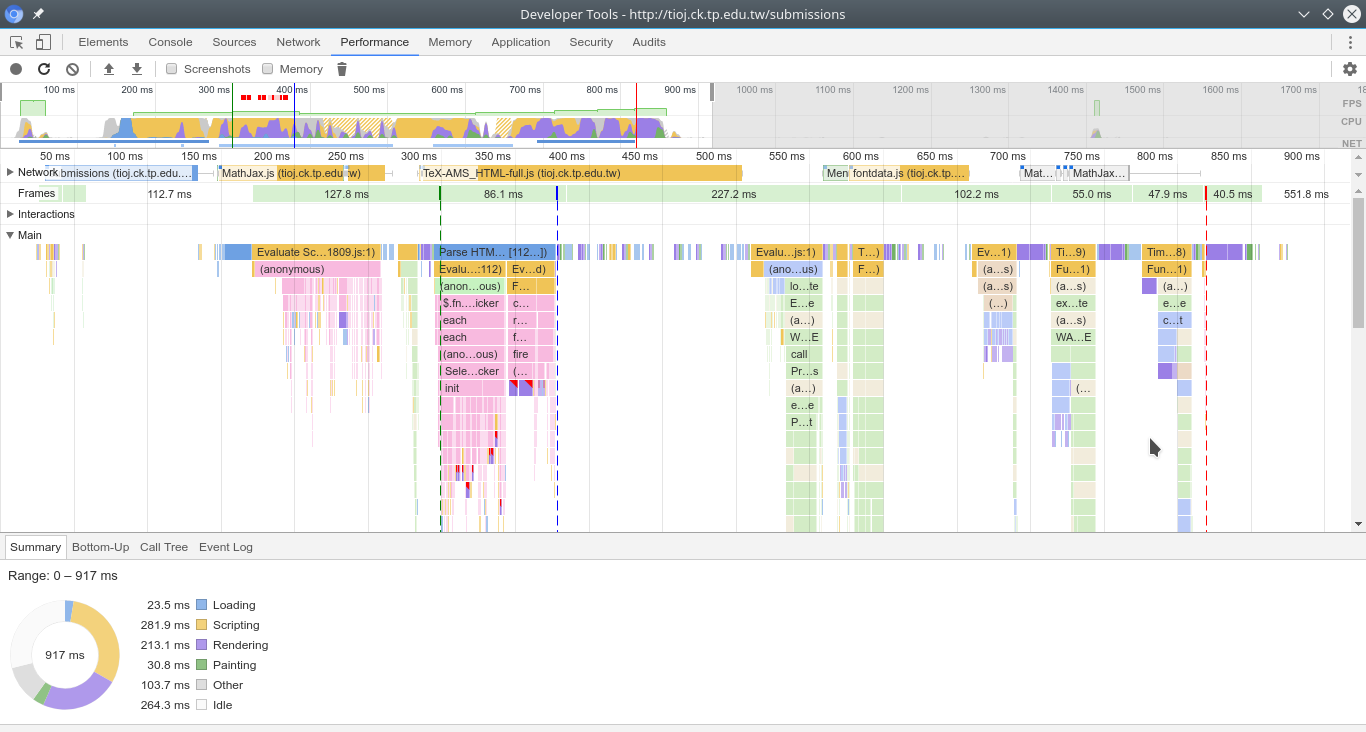Select the fontdata.js network request

pos(909,173)
